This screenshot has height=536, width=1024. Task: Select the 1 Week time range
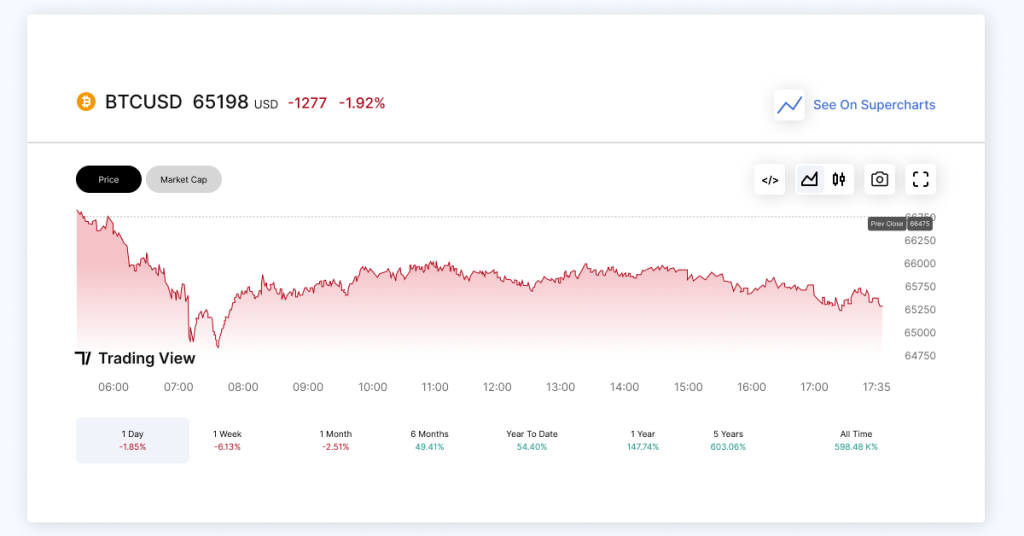(227, 440)
